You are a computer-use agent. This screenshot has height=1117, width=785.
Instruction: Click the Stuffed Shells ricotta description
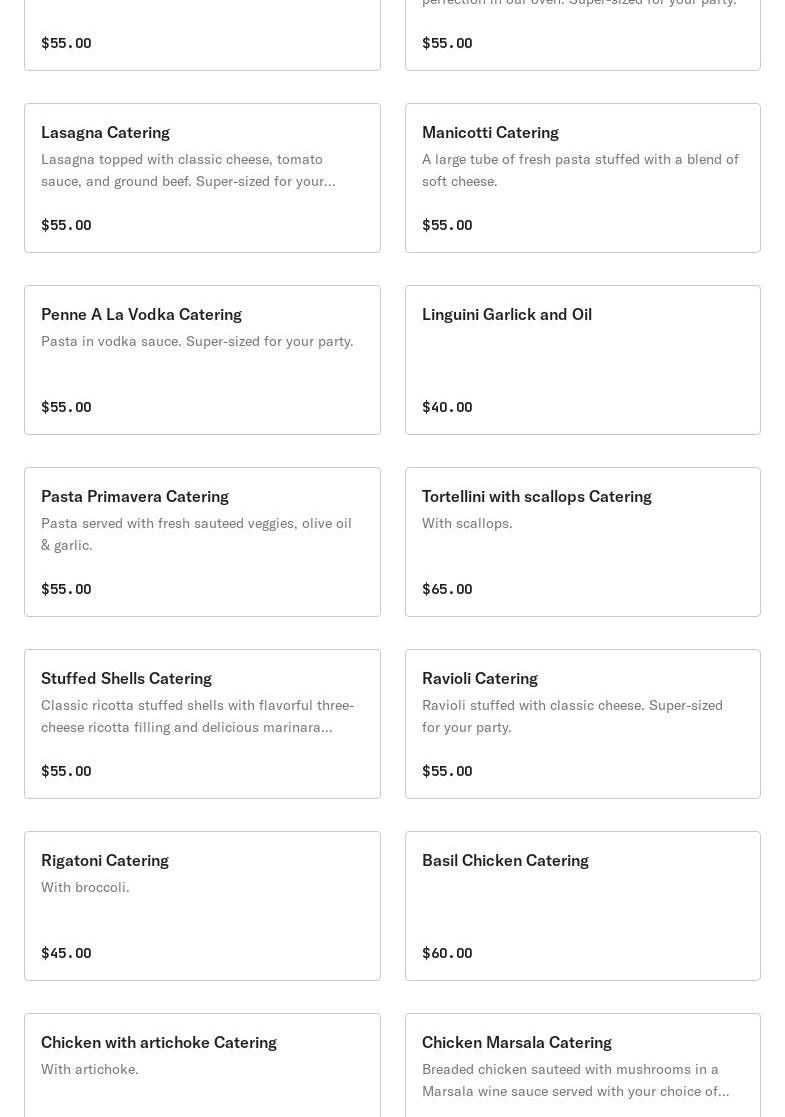coord(197,716)
